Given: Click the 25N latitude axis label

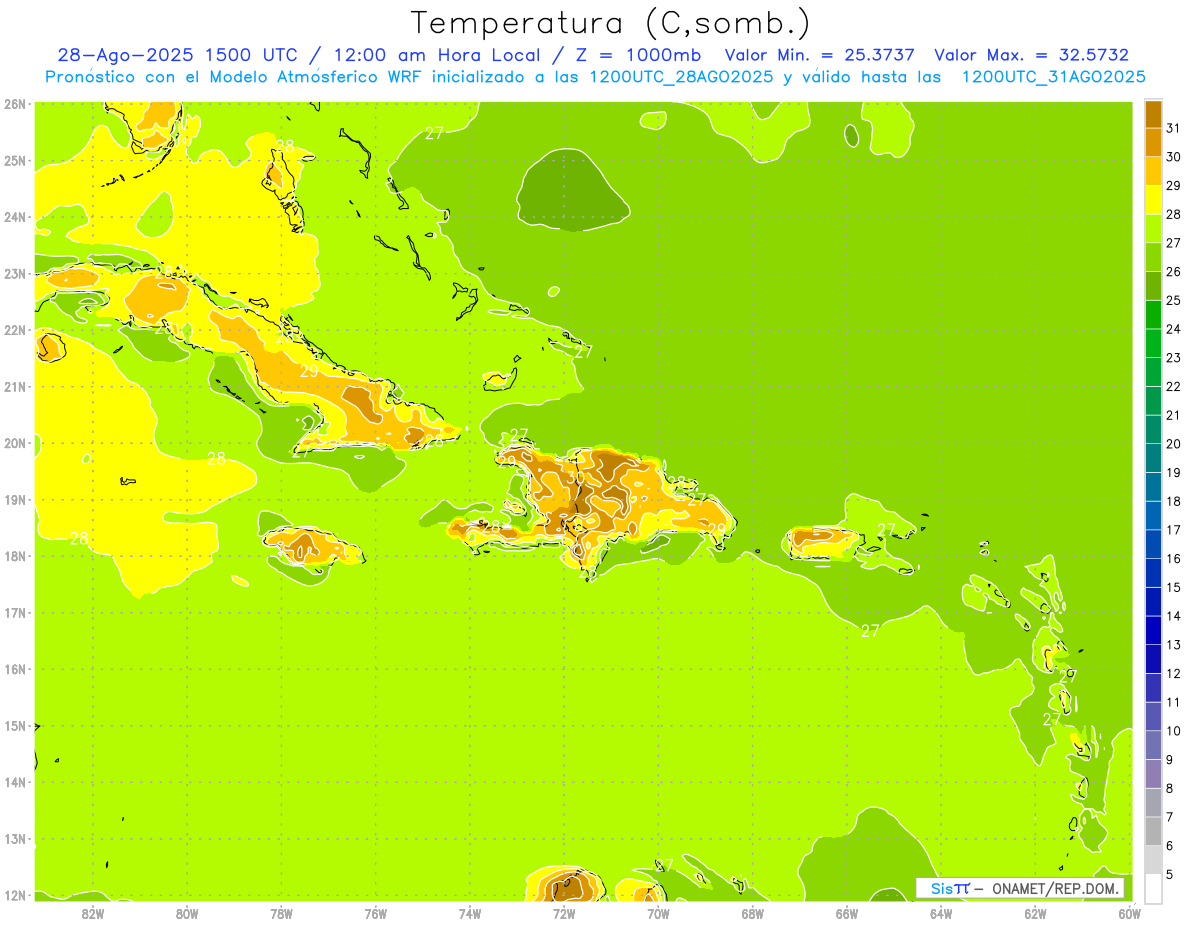Looking at the screenshot, I should tap(14, 161).
